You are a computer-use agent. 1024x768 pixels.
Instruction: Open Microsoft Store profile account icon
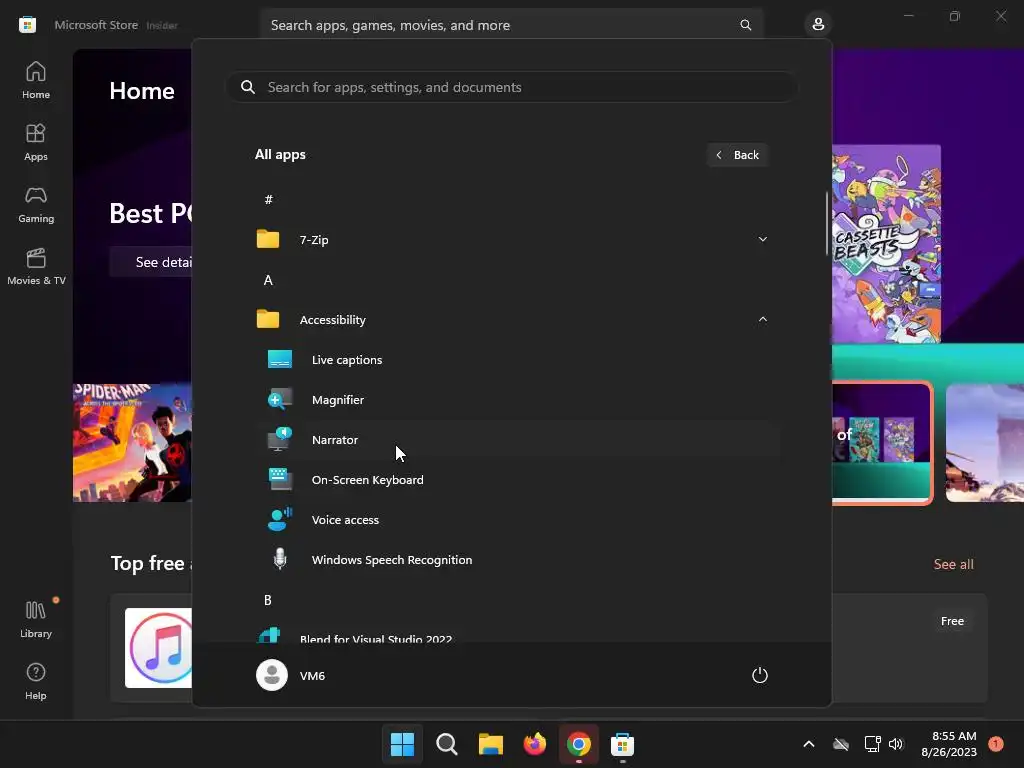(x=818, y=25)
